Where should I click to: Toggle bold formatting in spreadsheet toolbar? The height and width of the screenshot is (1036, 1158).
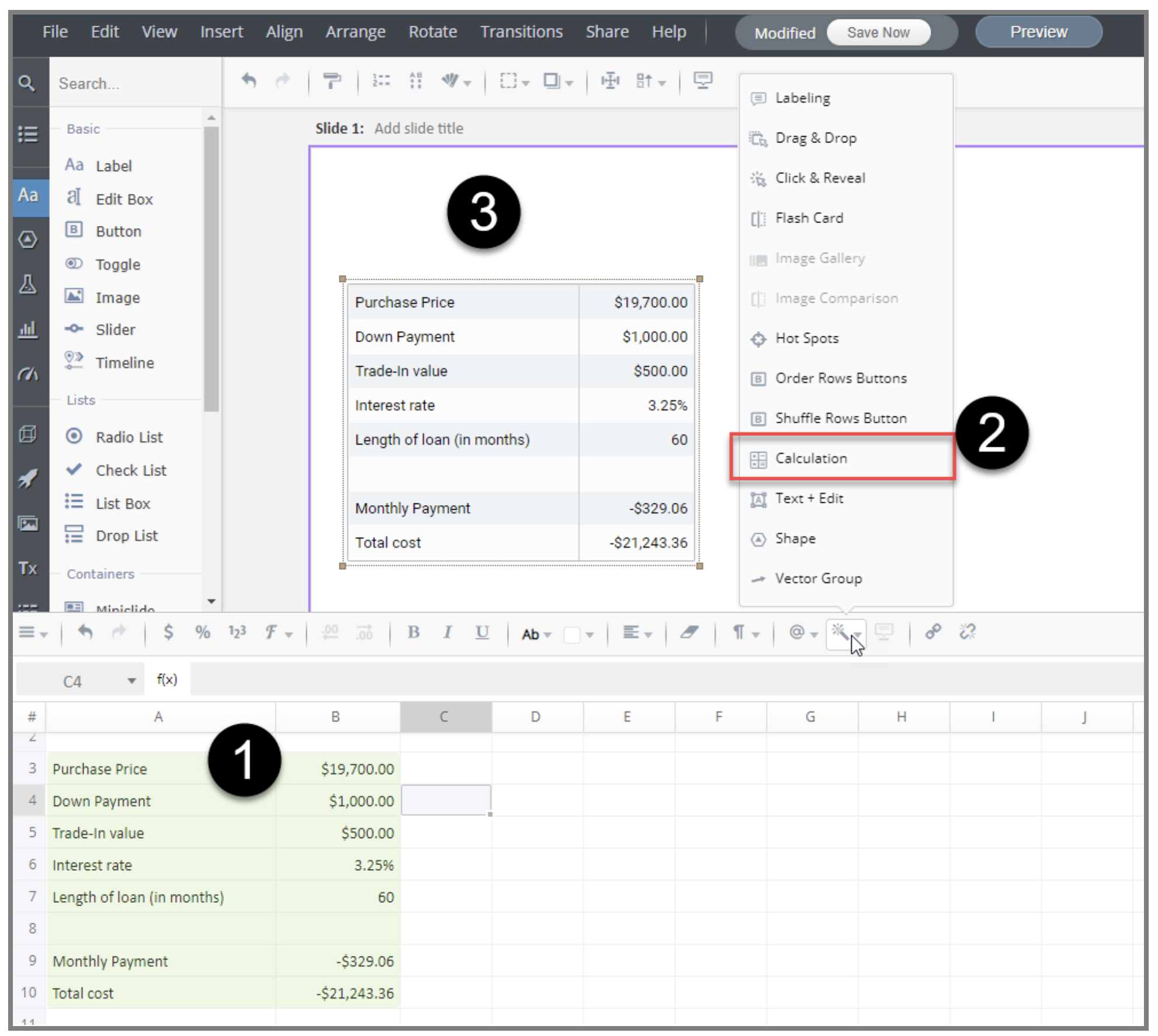tap(413, 632)
